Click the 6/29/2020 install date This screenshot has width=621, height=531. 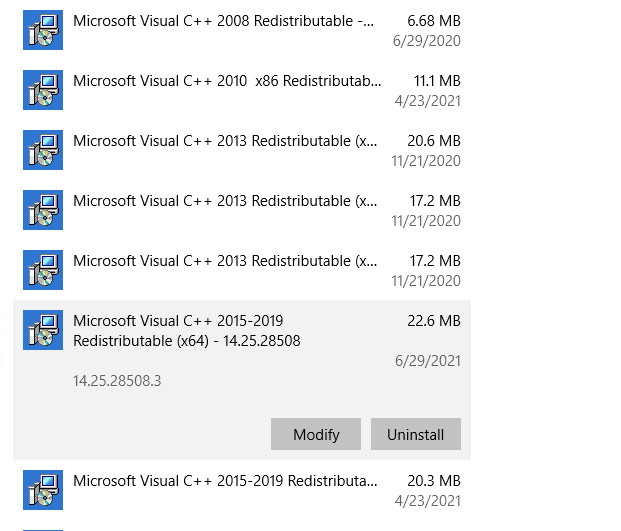click(x=427, y=41)
